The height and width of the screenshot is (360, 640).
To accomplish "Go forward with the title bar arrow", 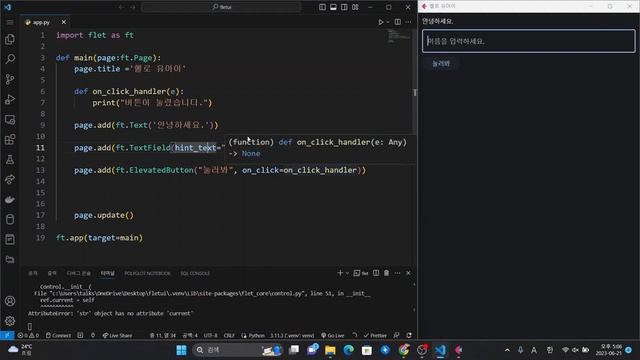I will (x=133, y=7).
